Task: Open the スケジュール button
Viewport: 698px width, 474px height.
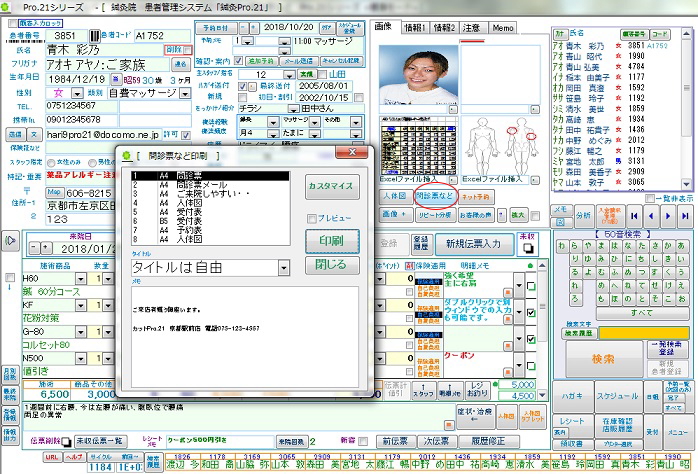Action: click(x=617, y=396)
